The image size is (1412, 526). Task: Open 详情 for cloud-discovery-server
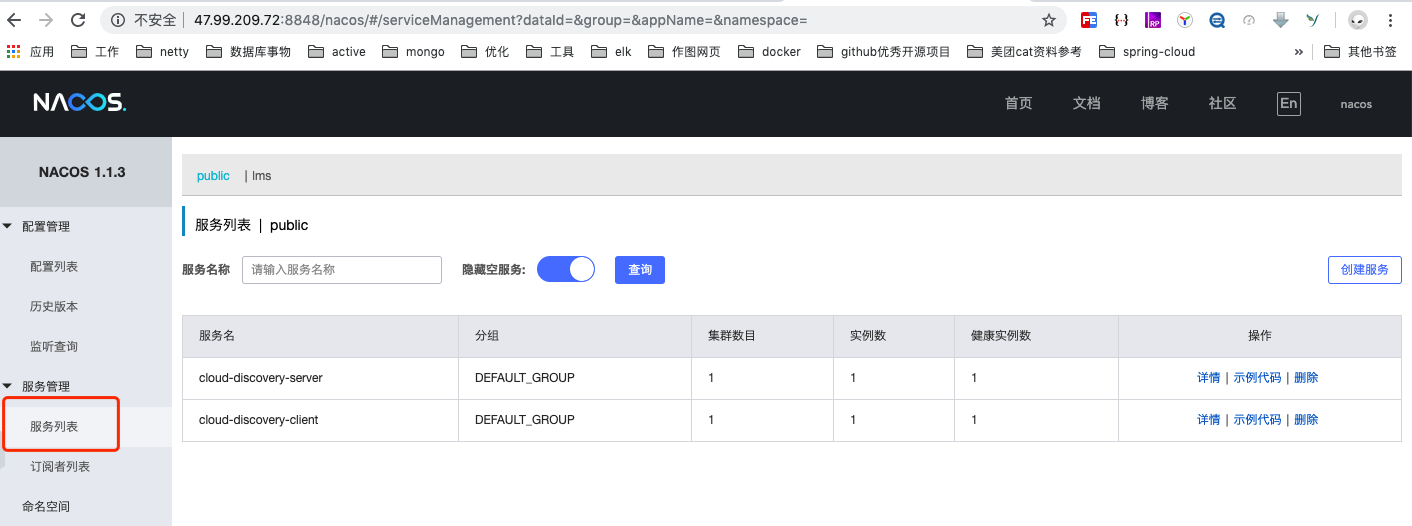tap(1208, 378)
